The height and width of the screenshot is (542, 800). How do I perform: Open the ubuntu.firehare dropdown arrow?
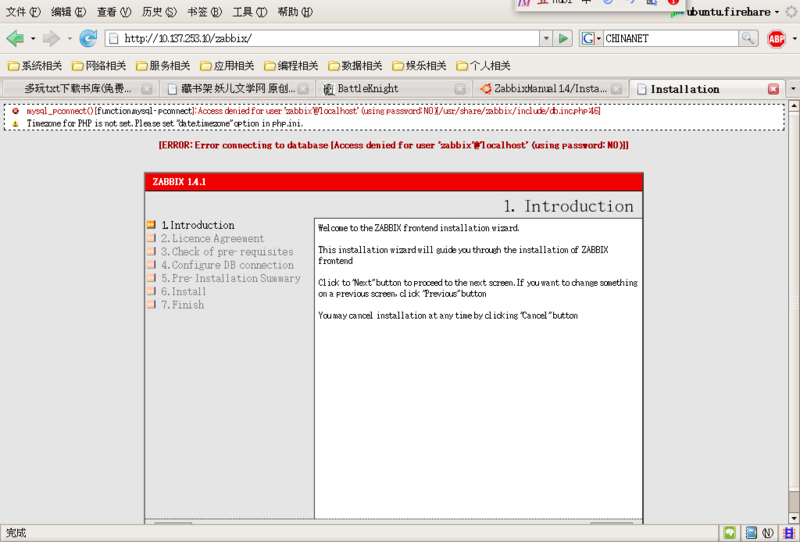(777, 12)
